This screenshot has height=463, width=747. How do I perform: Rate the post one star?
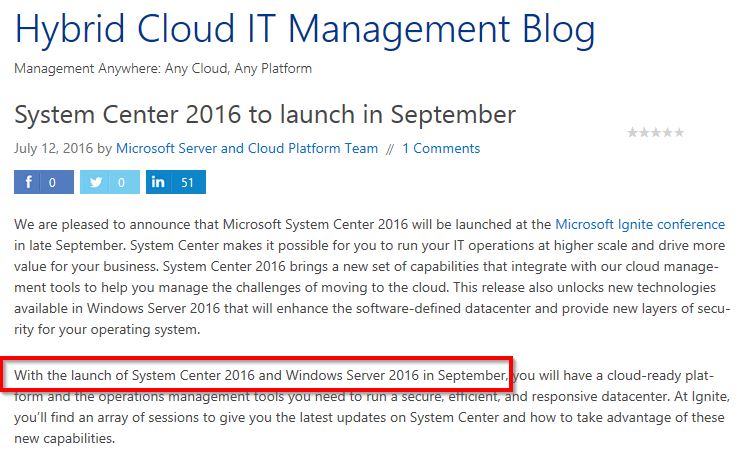[632, 132]
